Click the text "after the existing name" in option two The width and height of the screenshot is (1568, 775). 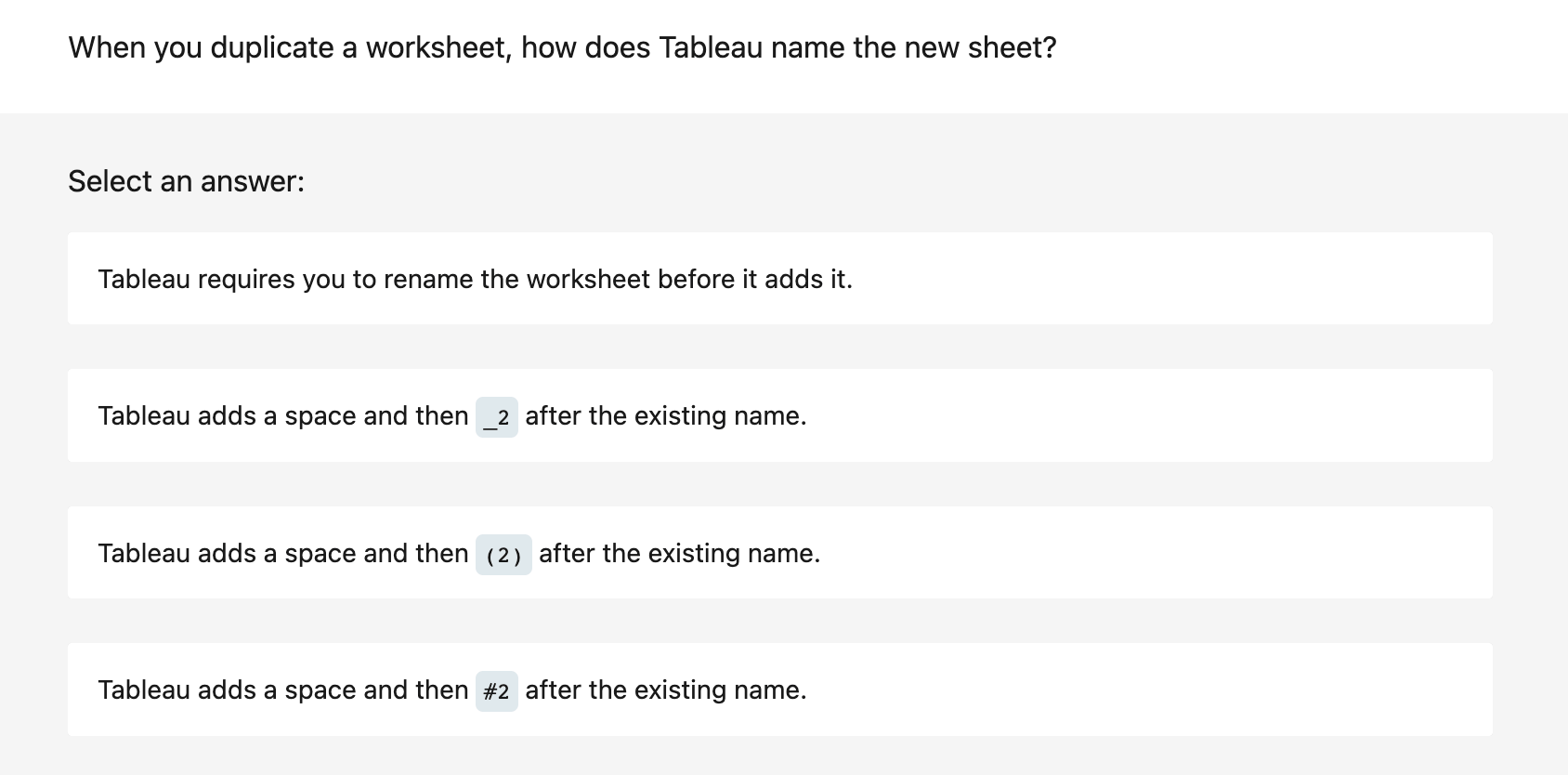665,415
